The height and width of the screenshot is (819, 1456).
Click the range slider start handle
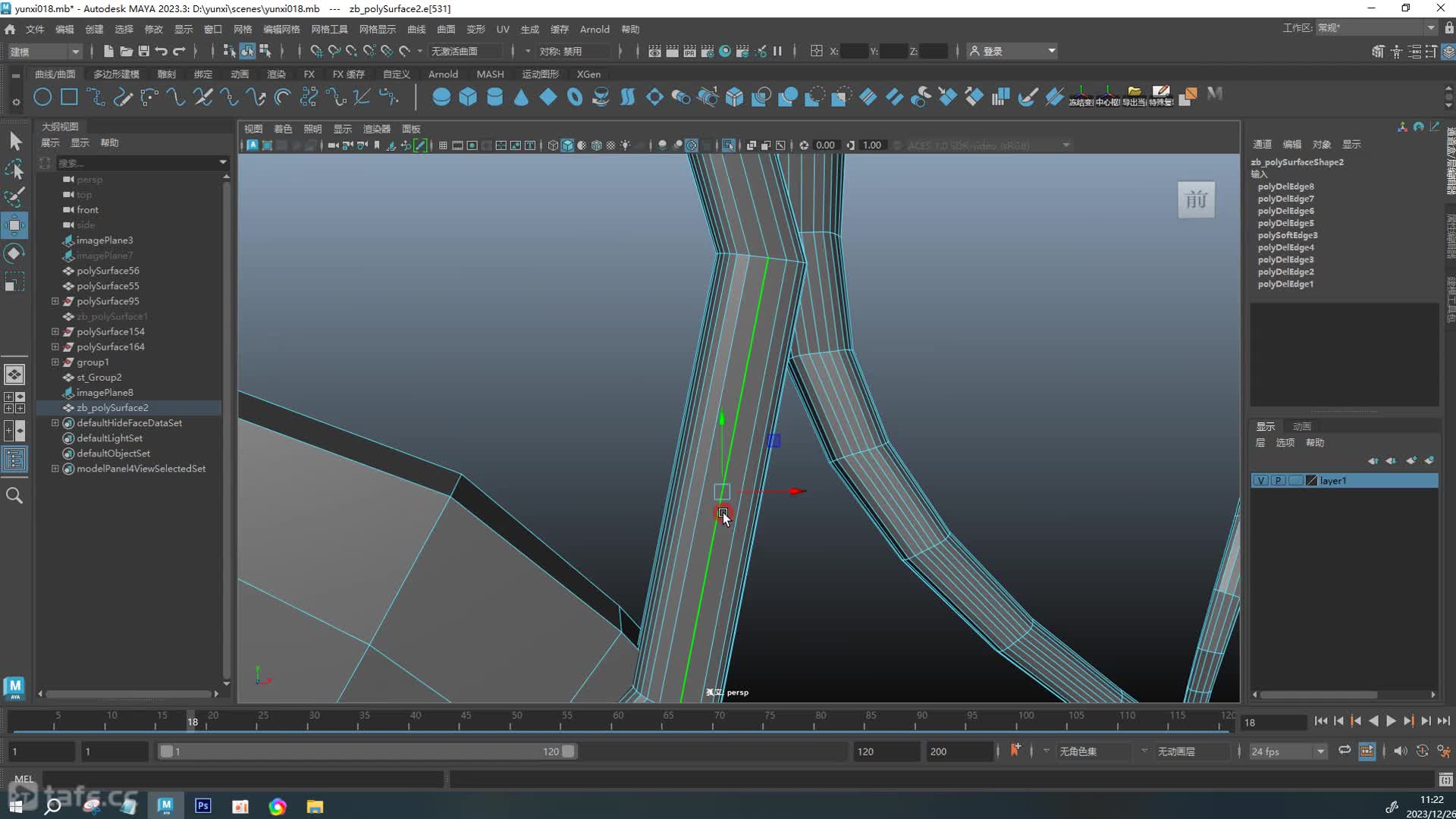tap(167, 752)
